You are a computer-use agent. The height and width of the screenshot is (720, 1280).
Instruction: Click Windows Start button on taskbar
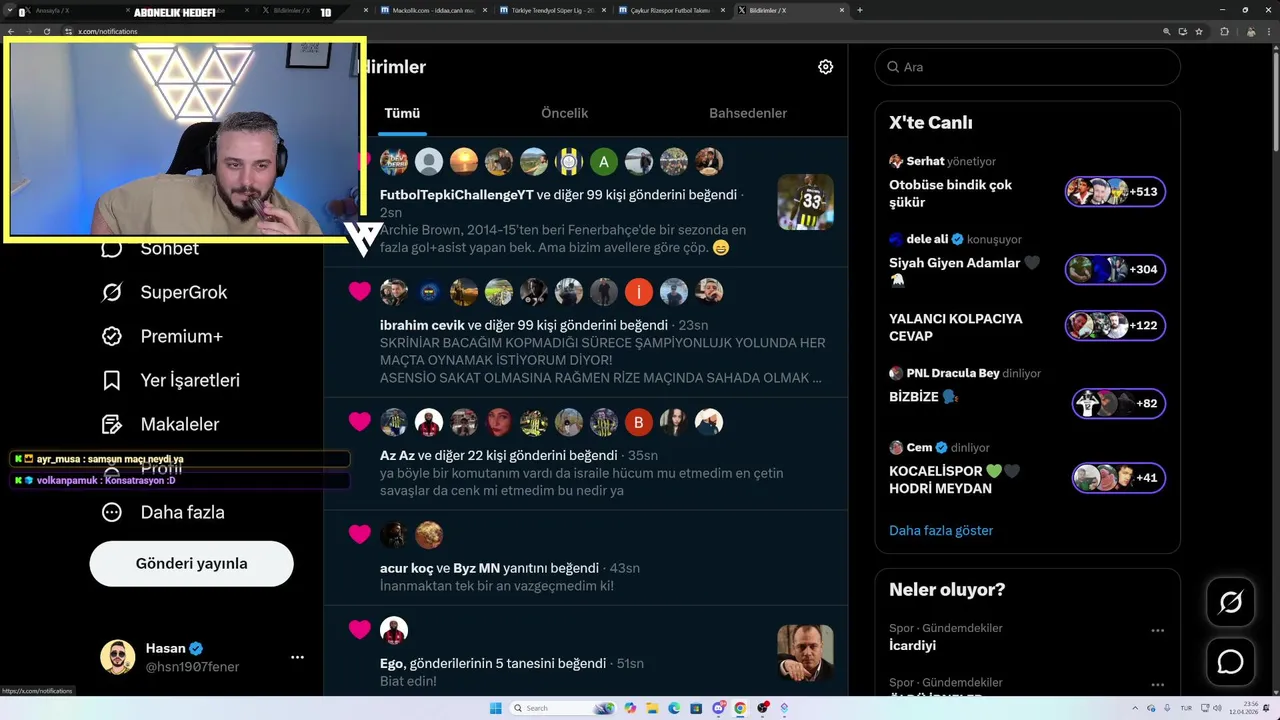(496, 708)
